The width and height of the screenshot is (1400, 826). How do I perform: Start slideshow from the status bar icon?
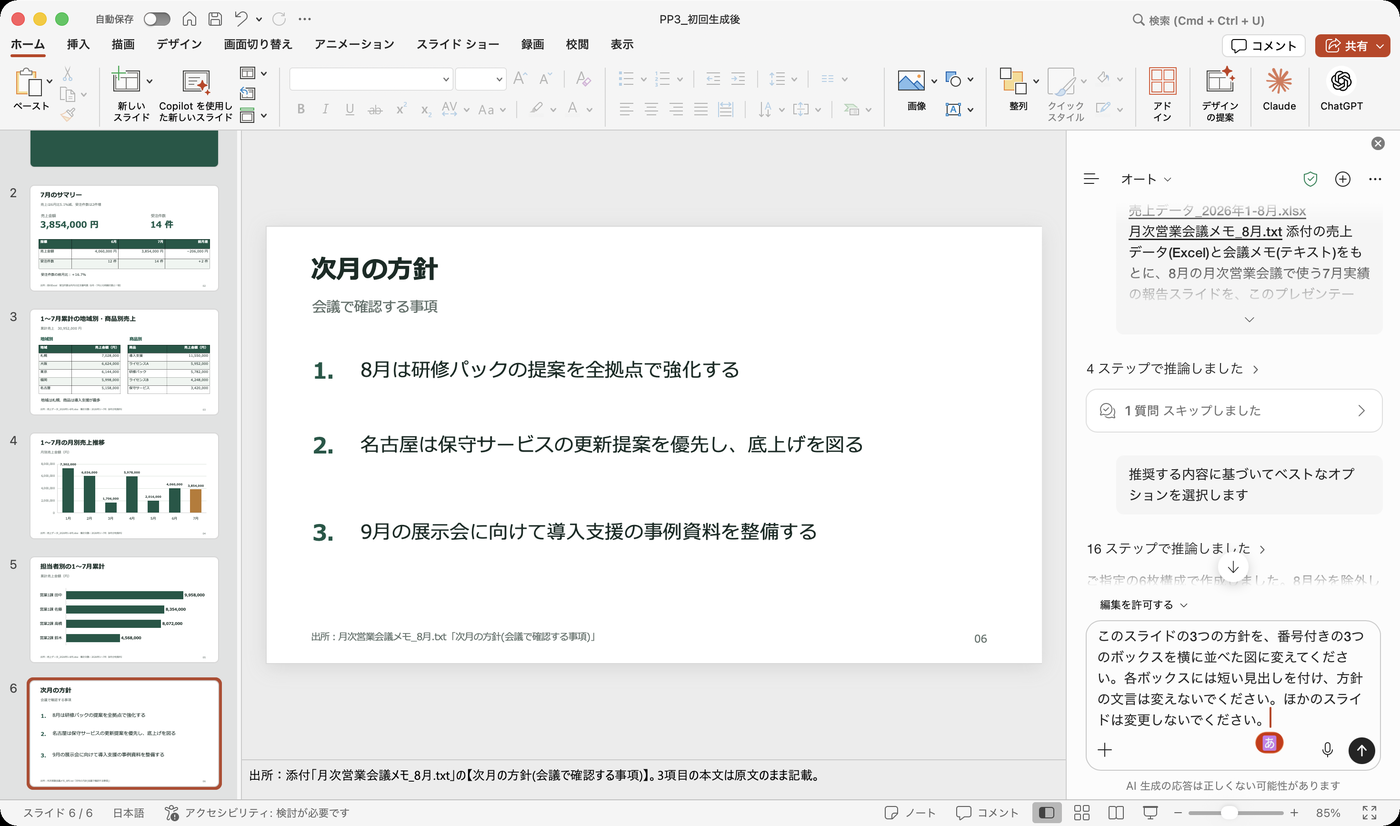[1151, 813]
